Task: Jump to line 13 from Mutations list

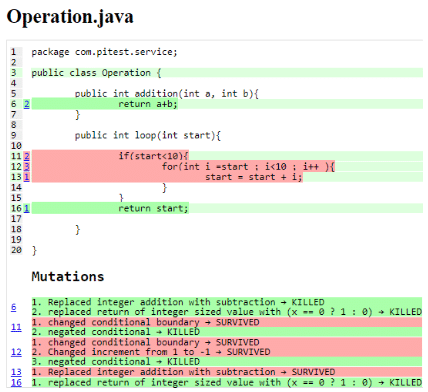Action: point(16,372)
